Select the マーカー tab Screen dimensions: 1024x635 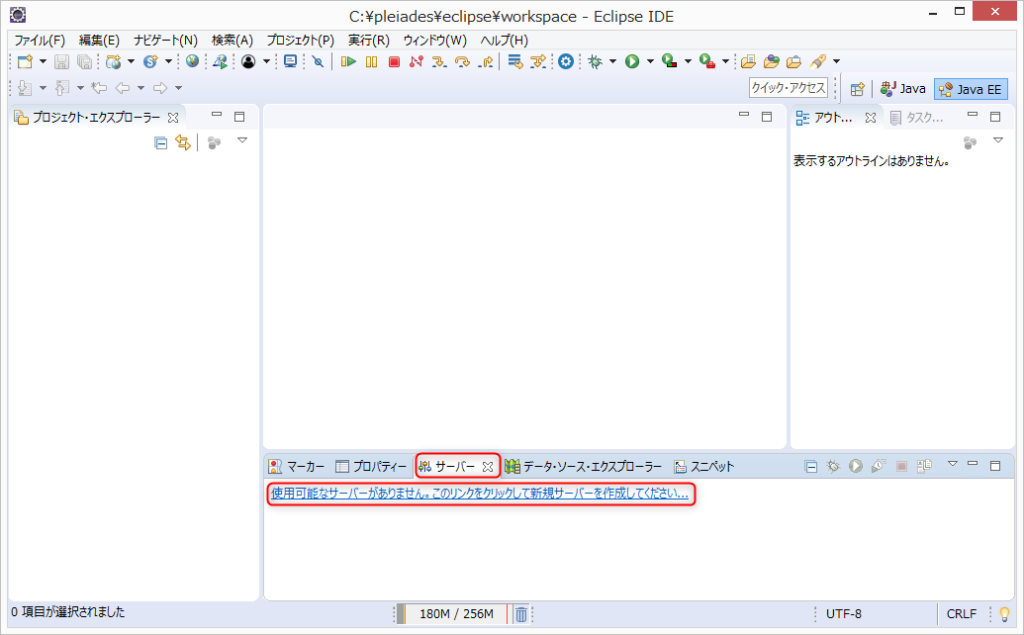(x=297, y=466)
